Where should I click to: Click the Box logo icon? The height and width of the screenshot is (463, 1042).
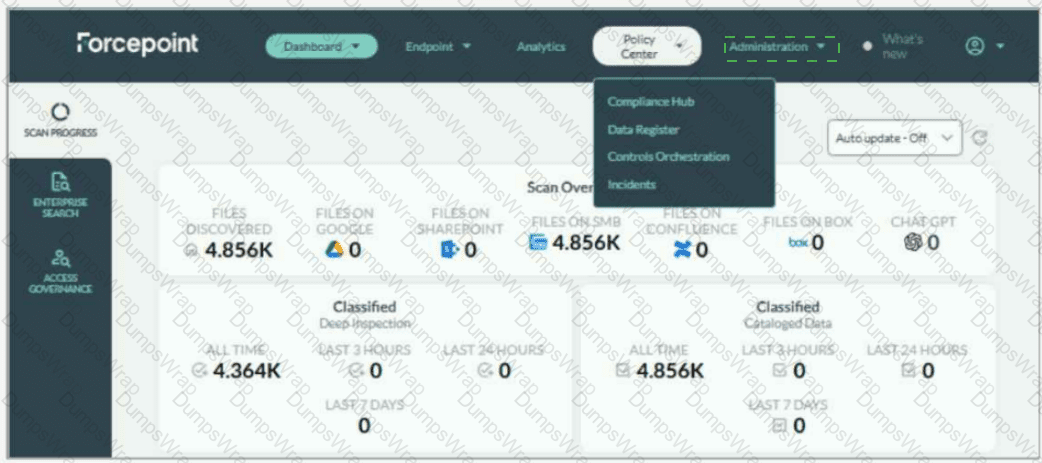[x=797, y=242]
